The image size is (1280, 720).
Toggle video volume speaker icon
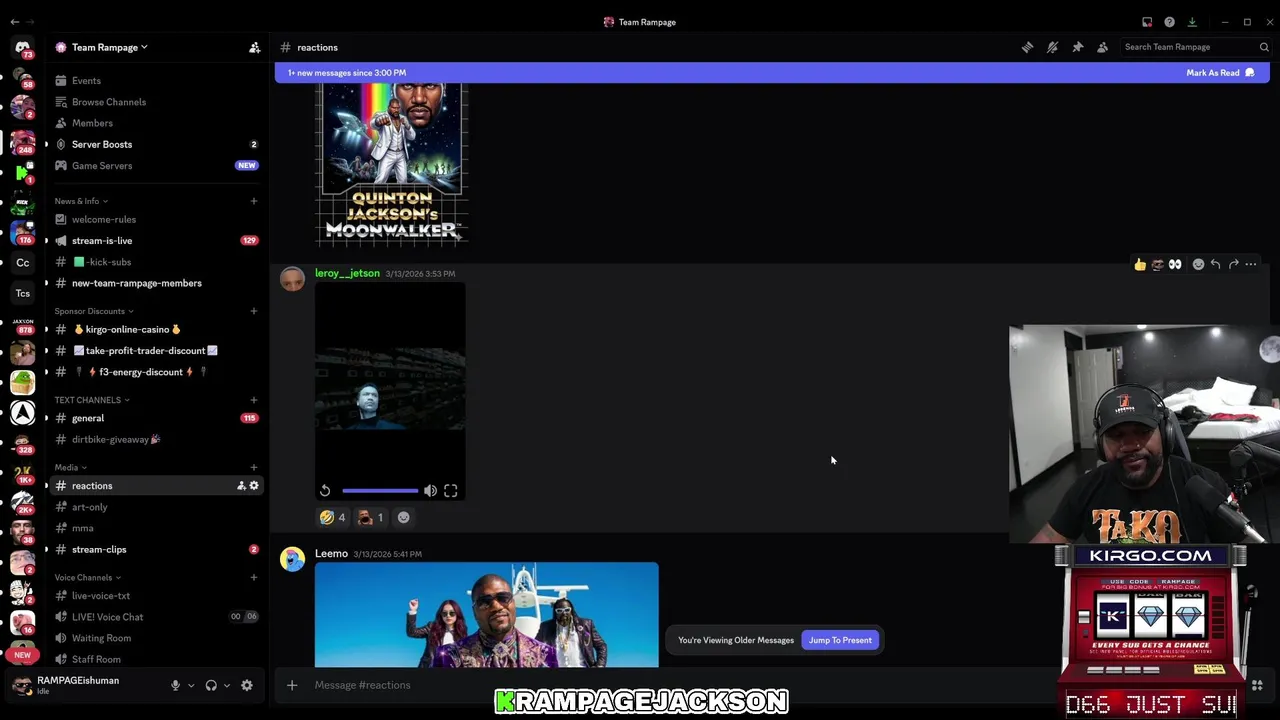430,491
